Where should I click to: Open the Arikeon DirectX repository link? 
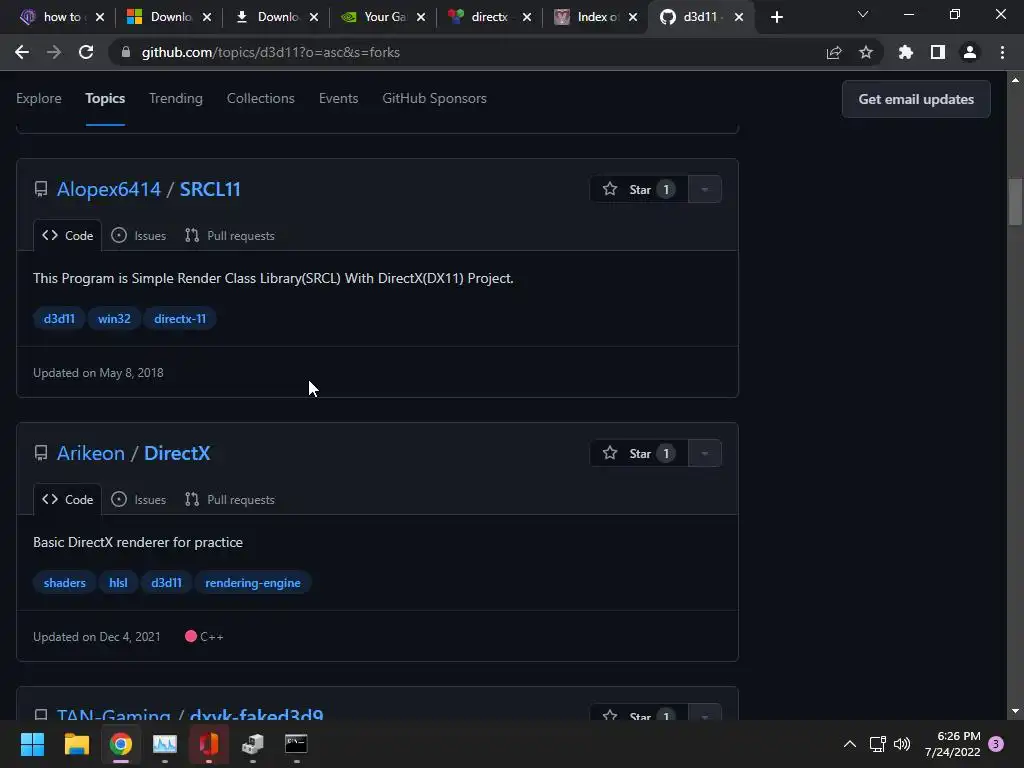coord(177,453)
